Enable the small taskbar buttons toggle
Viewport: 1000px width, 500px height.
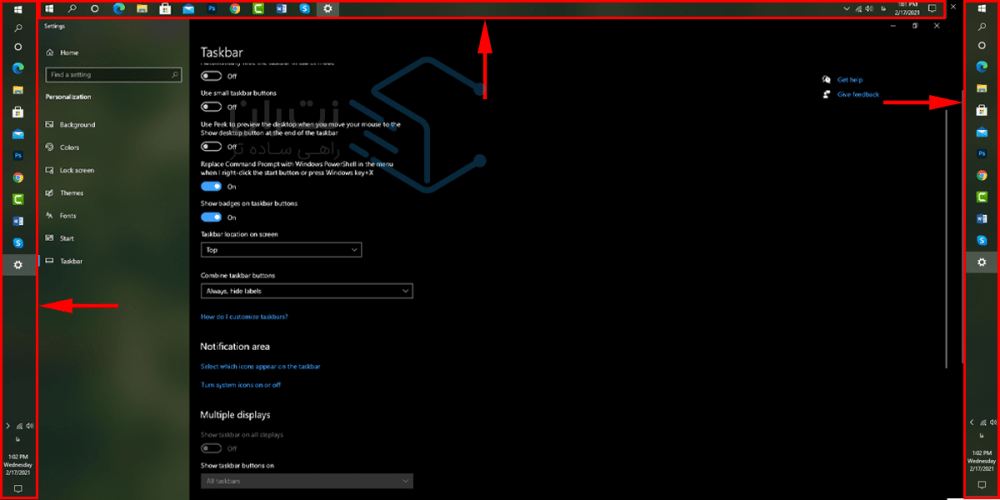[x=211, y=106]
